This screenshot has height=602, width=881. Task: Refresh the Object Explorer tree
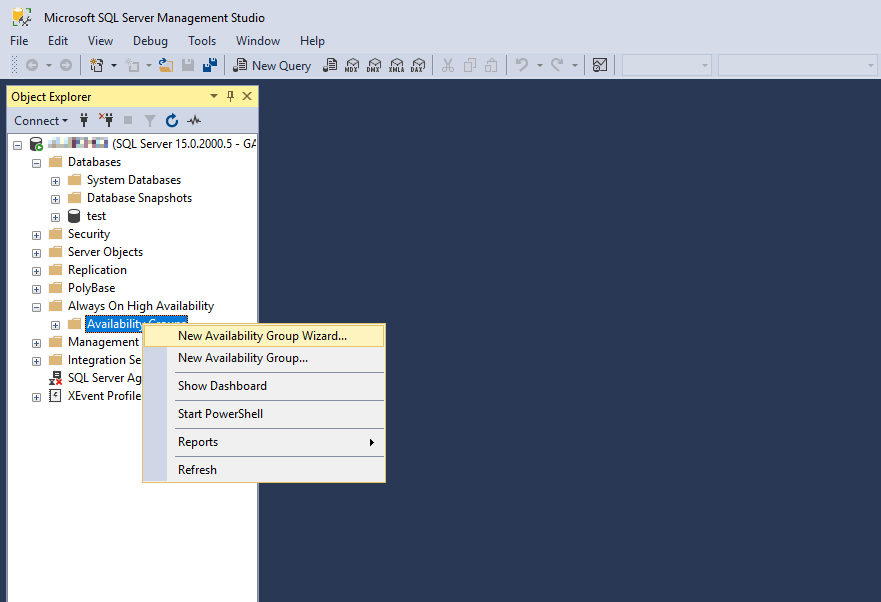click(171, 120)
